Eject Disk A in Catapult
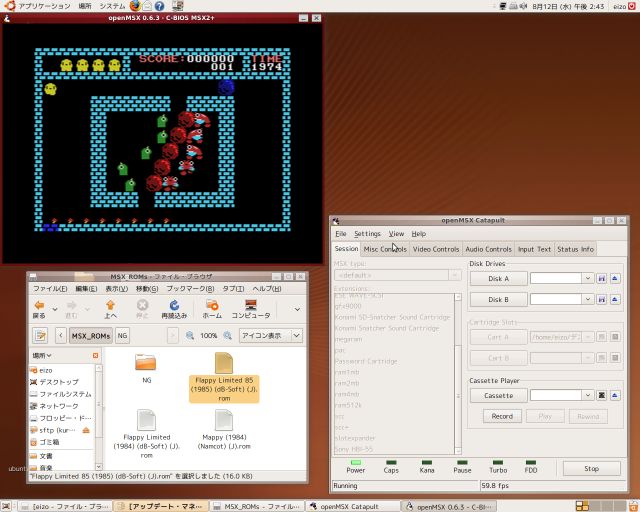 pyautogui.click(x=615, y=278)
